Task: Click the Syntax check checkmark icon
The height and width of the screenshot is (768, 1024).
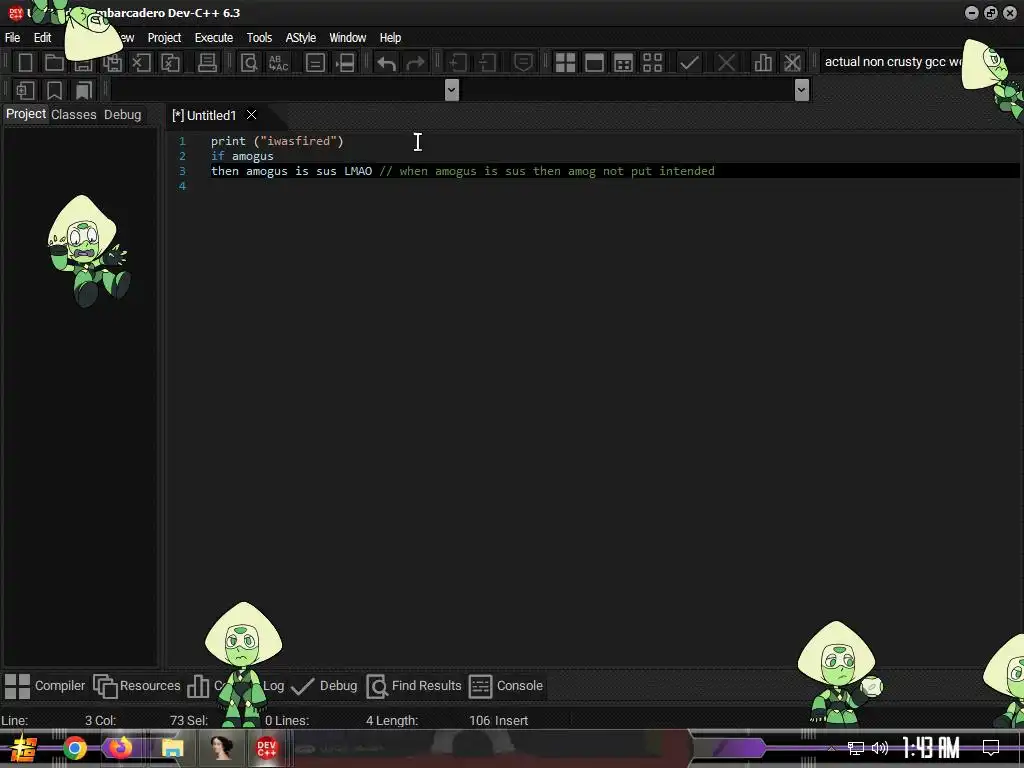Action: click(x=689, y=63)
